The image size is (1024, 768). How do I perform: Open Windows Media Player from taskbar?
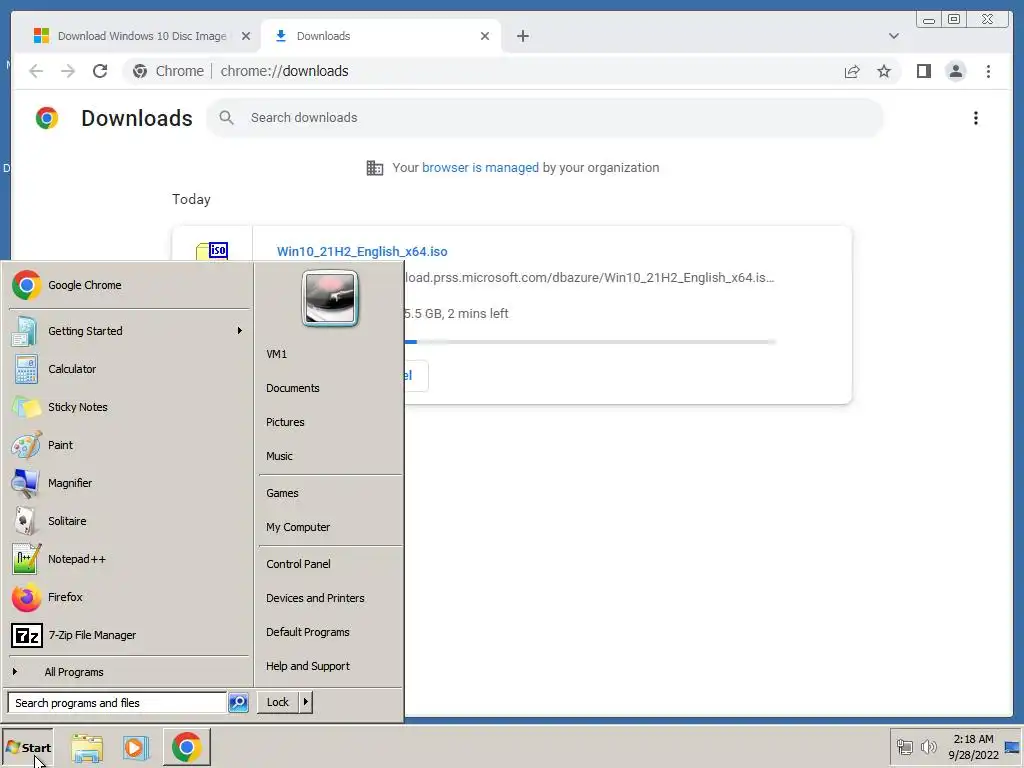tap(136, 748)
